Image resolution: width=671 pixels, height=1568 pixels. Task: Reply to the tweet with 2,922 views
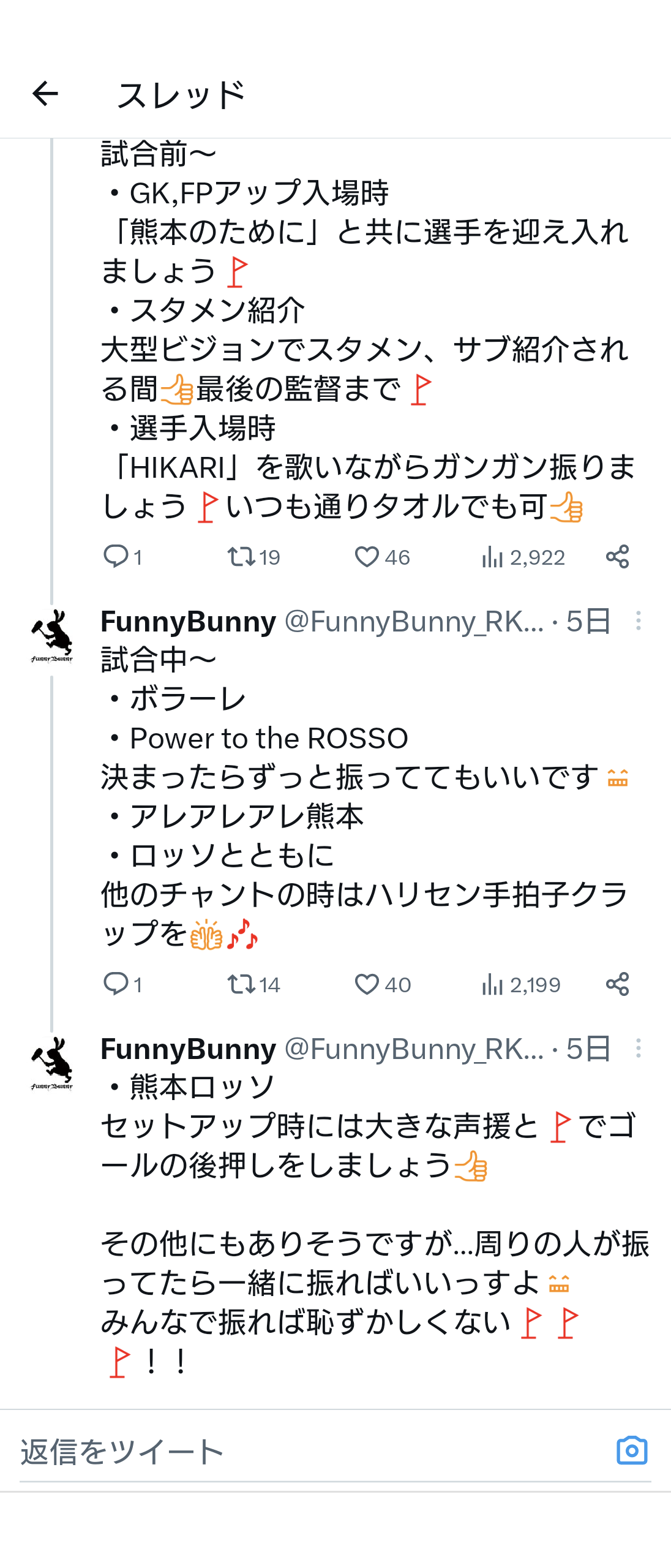coord(122,557)
